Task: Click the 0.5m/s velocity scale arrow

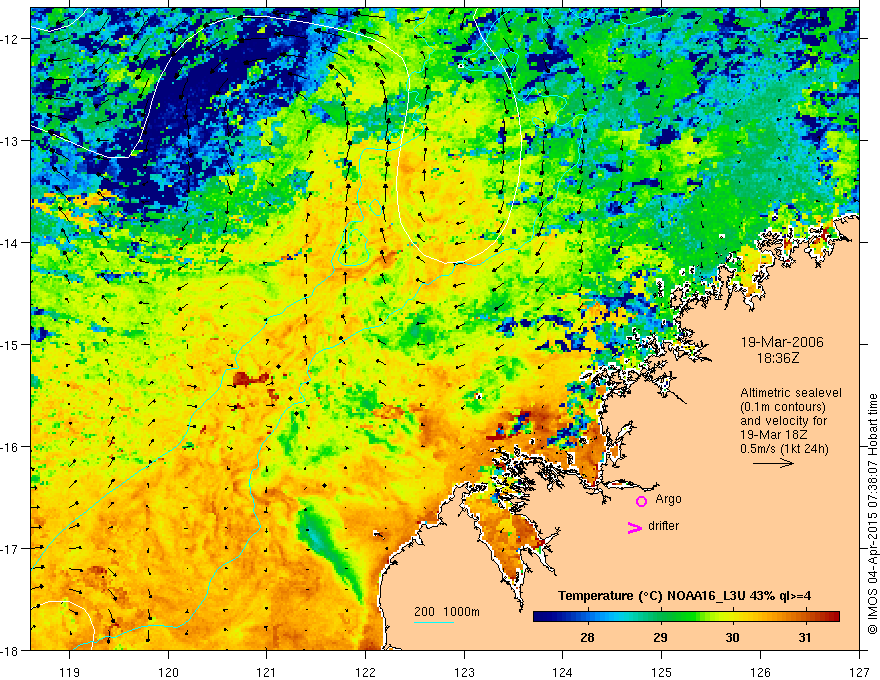Action: pos(773,463)
